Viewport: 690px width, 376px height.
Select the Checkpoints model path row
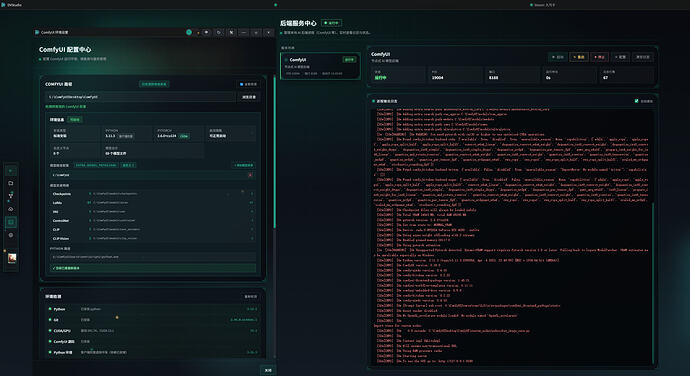(153, 194)
